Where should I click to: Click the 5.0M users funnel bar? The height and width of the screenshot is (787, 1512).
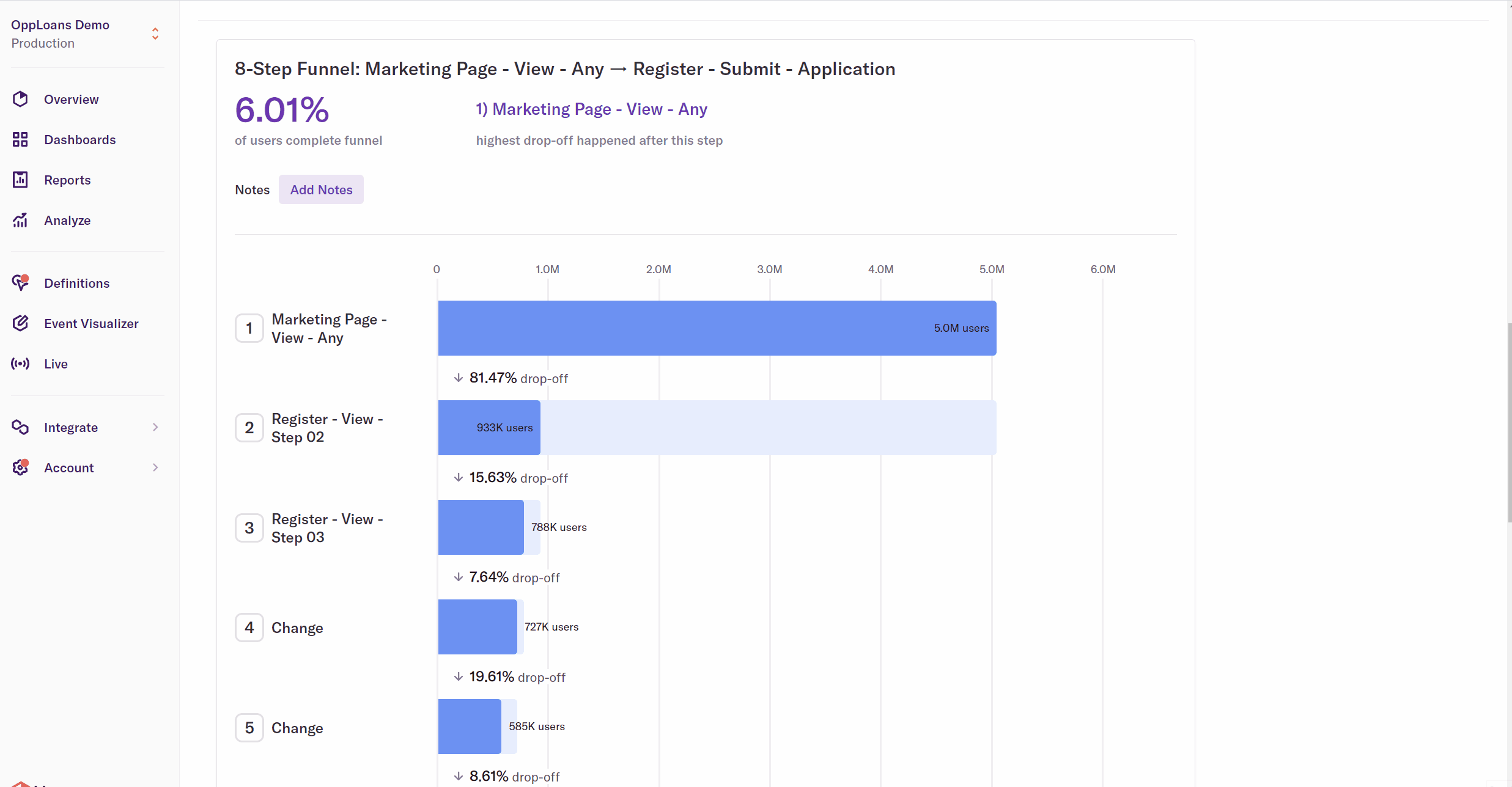point(717,328)
